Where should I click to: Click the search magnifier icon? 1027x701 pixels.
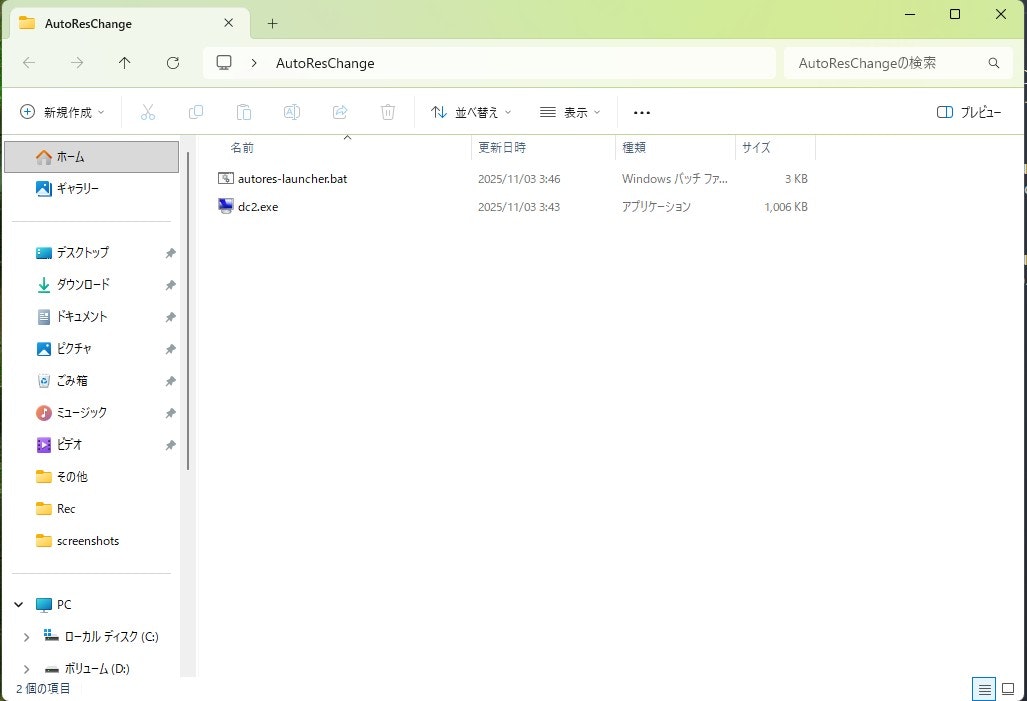[994, 63]
